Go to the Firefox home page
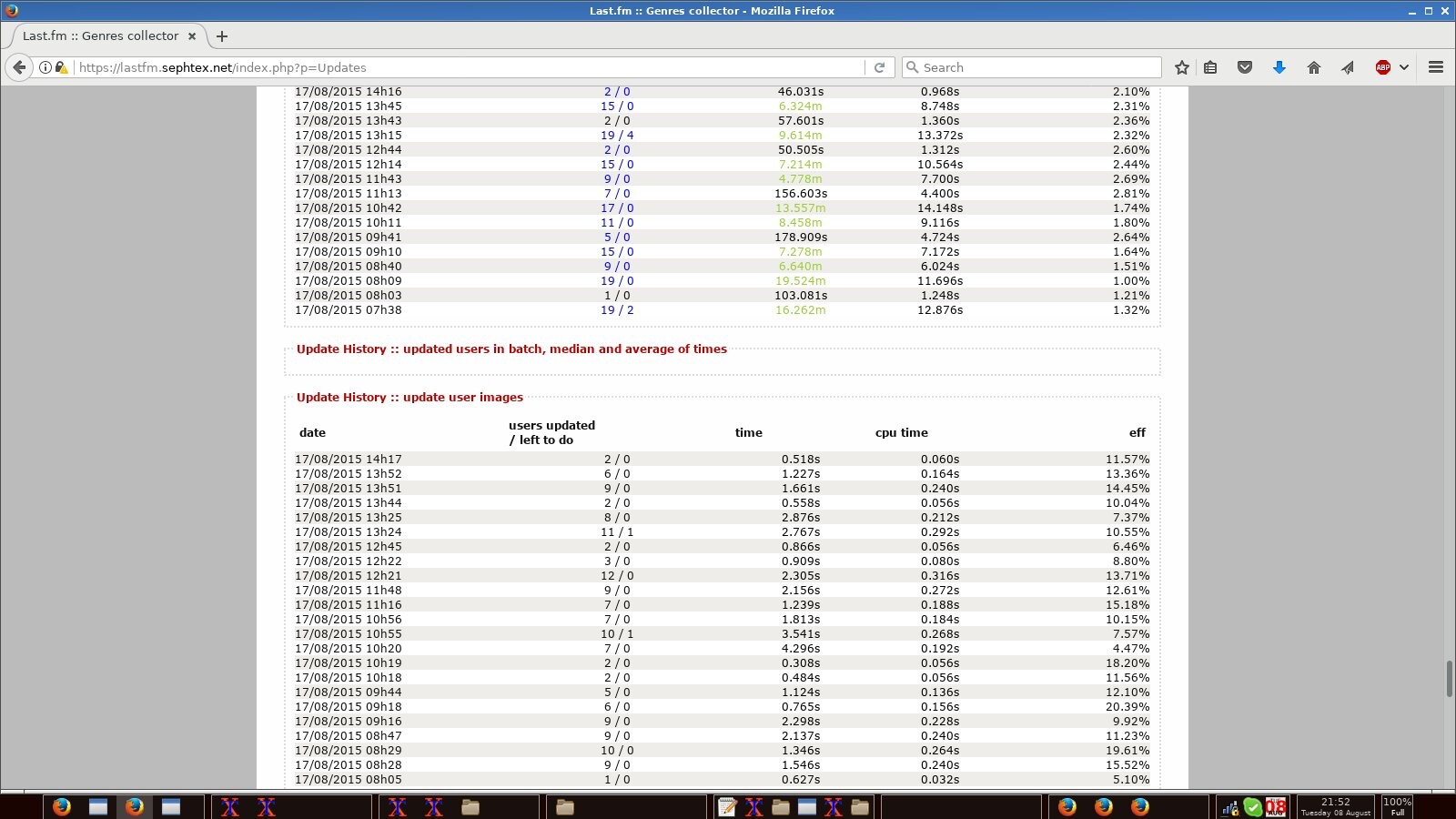 click(x=1313, y=67)
